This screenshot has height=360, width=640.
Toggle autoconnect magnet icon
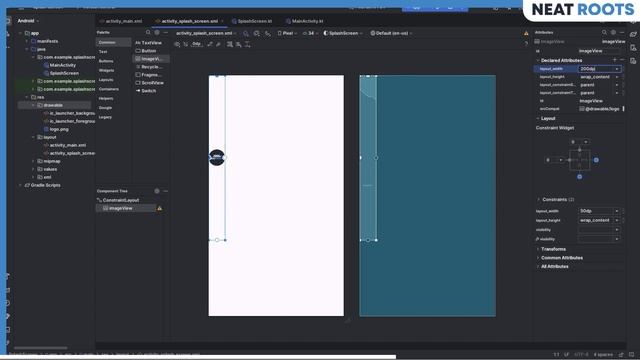pyautogui.click(x=186, y=44)
